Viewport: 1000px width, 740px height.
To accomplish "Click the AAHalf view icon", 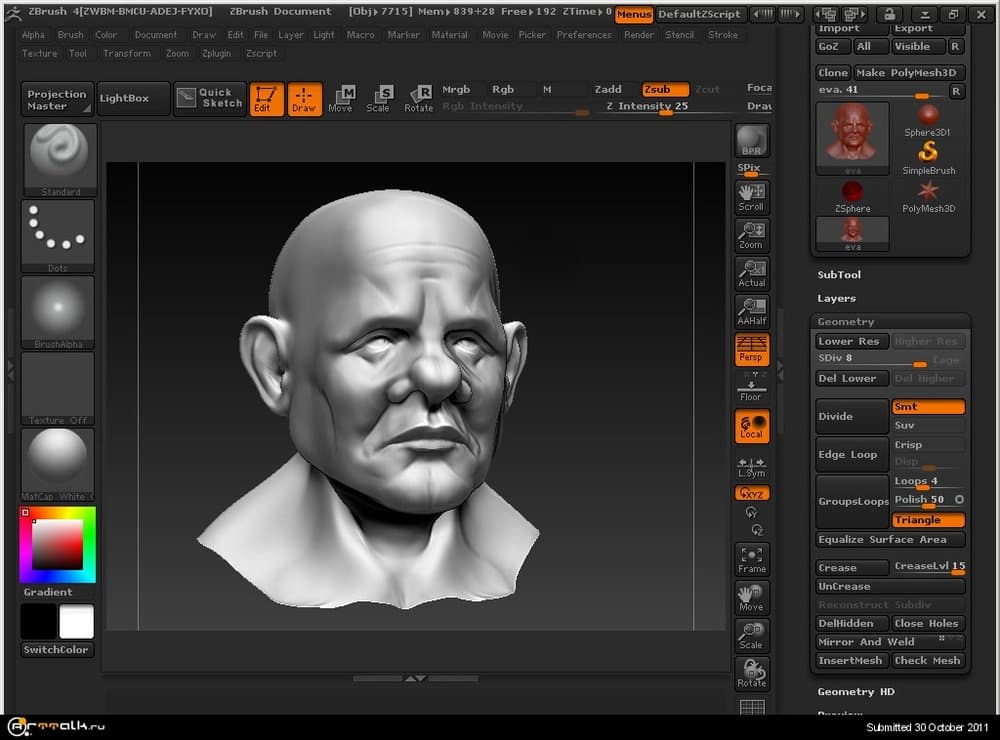I will pyautogui.click(x=751, y=311).
